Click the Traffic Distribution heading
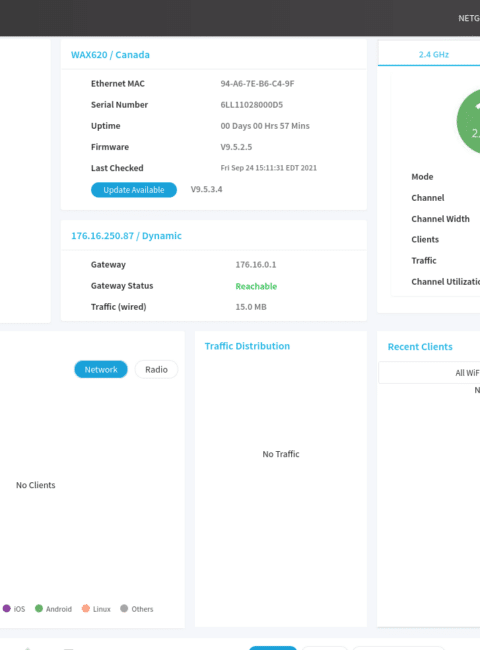The width and height of the screenshot is (480, 650). click(x=247, y=346)
